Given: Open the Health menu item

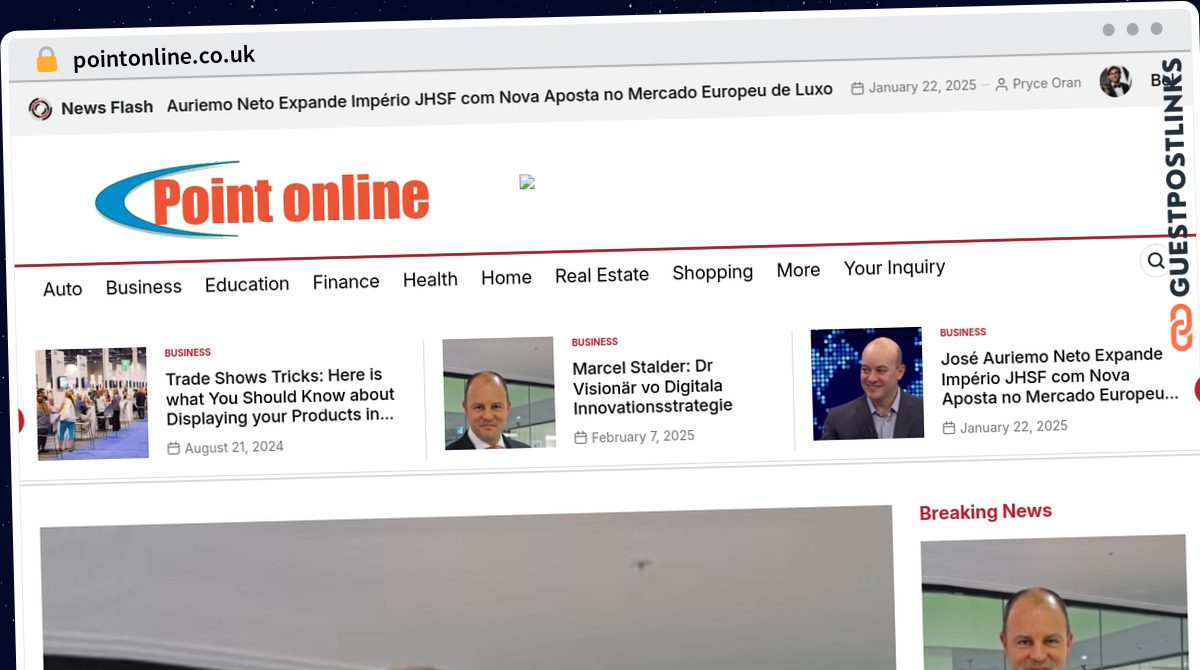Looking at the screenshot, I should click(x=430, y=280).
